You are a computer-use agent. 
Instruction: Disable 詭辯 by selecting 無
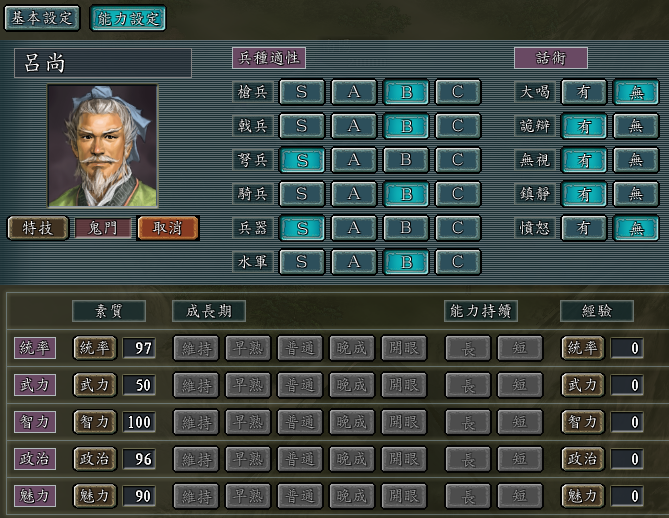pyautogui.click(x=636, y=126)
